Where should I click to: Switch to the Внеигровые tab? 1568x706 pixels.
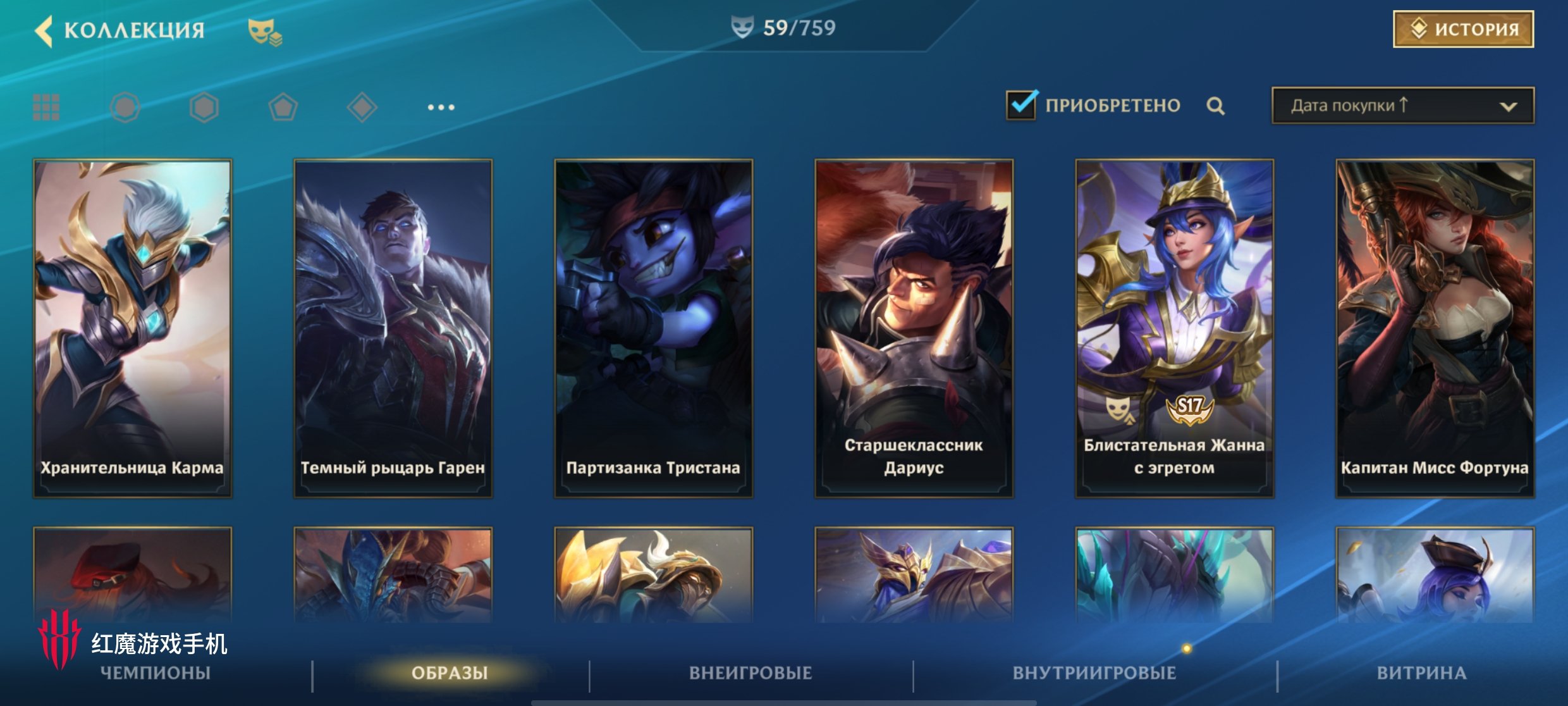[x=750, y=672]
